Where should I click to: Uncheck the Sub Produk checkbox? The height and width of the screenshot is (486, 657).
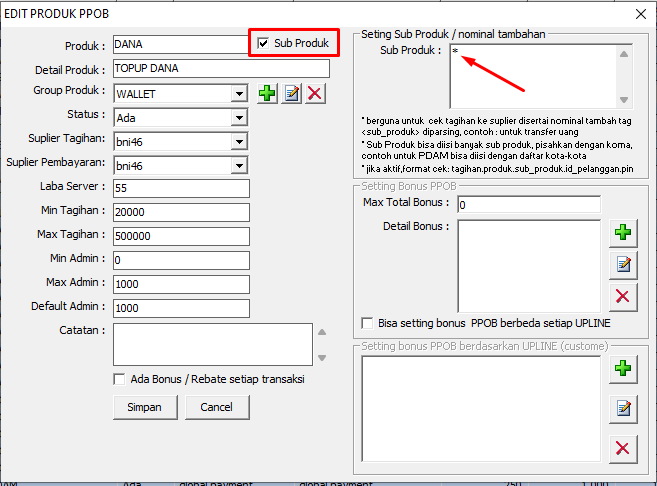[263, 44]
